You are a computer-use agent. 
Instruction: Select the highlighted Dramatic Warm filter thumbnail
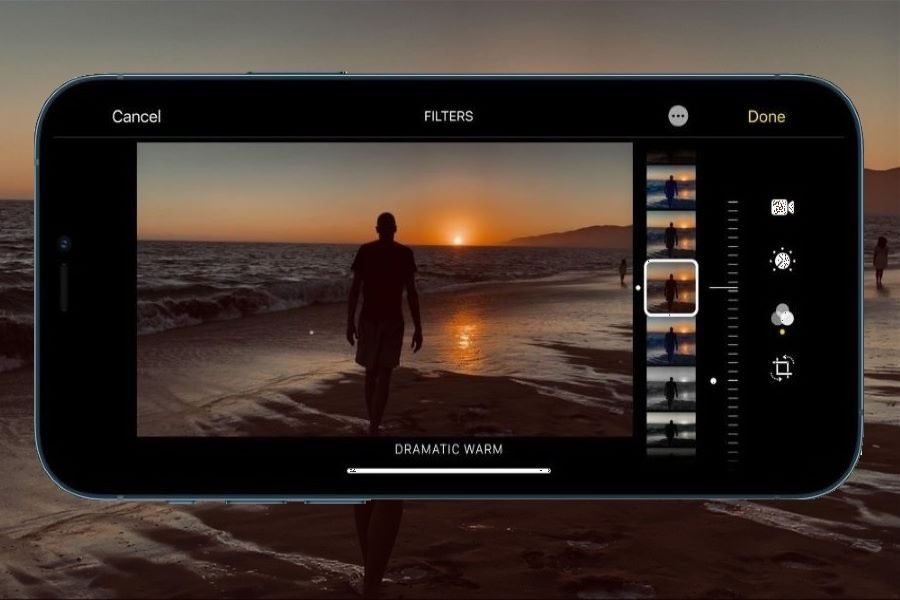671,288
